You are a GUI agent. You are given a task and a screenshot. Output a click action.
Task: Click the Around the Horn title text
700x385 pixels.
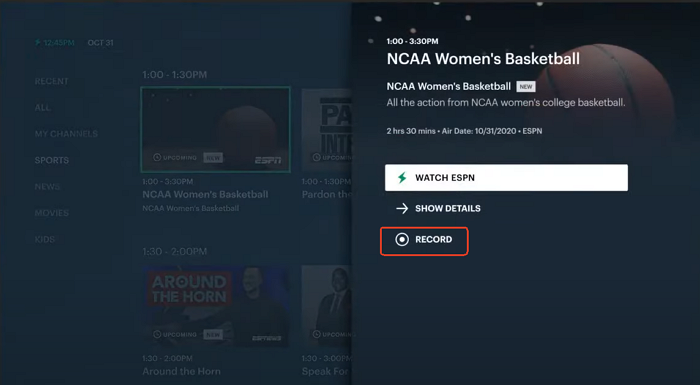coord(181,371)
